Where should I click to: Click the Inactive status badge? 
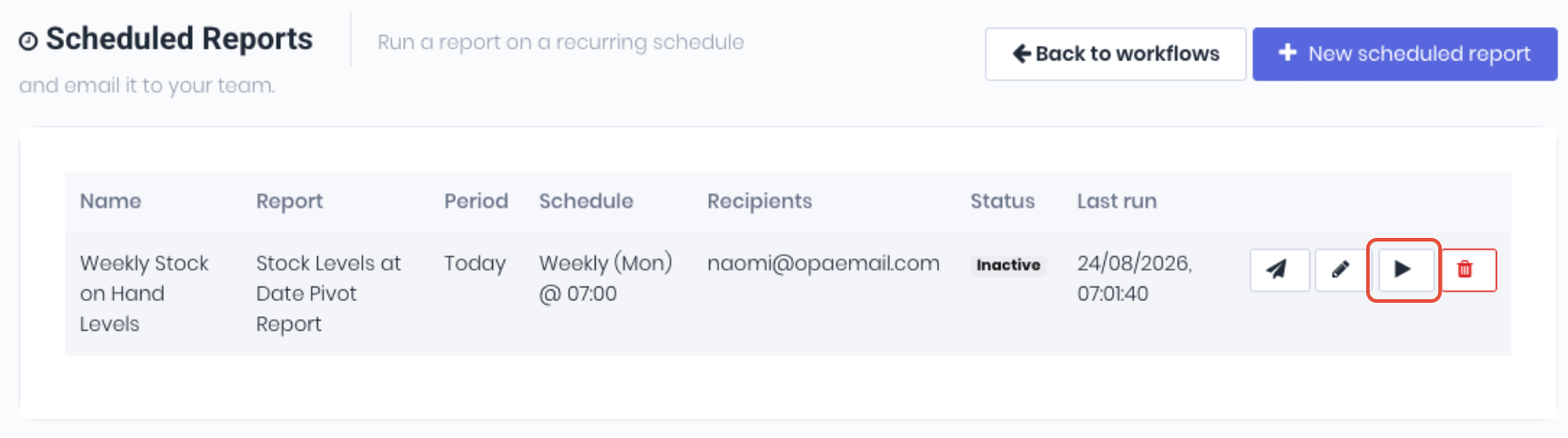point(1008,265)
